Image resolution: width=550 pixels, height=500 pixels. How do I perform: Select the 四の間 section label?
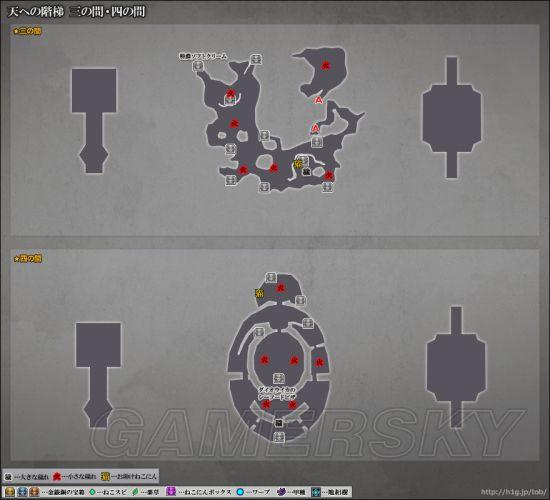coord(27,259)
